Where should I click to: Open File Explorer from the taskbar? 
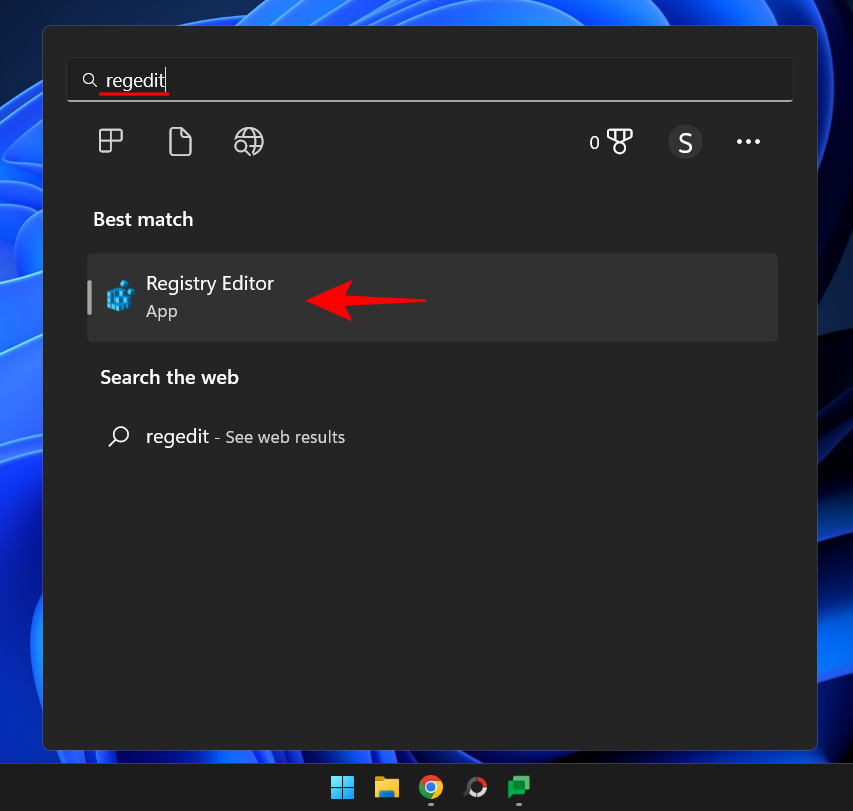pyautogui.click(x=386, y=788)
